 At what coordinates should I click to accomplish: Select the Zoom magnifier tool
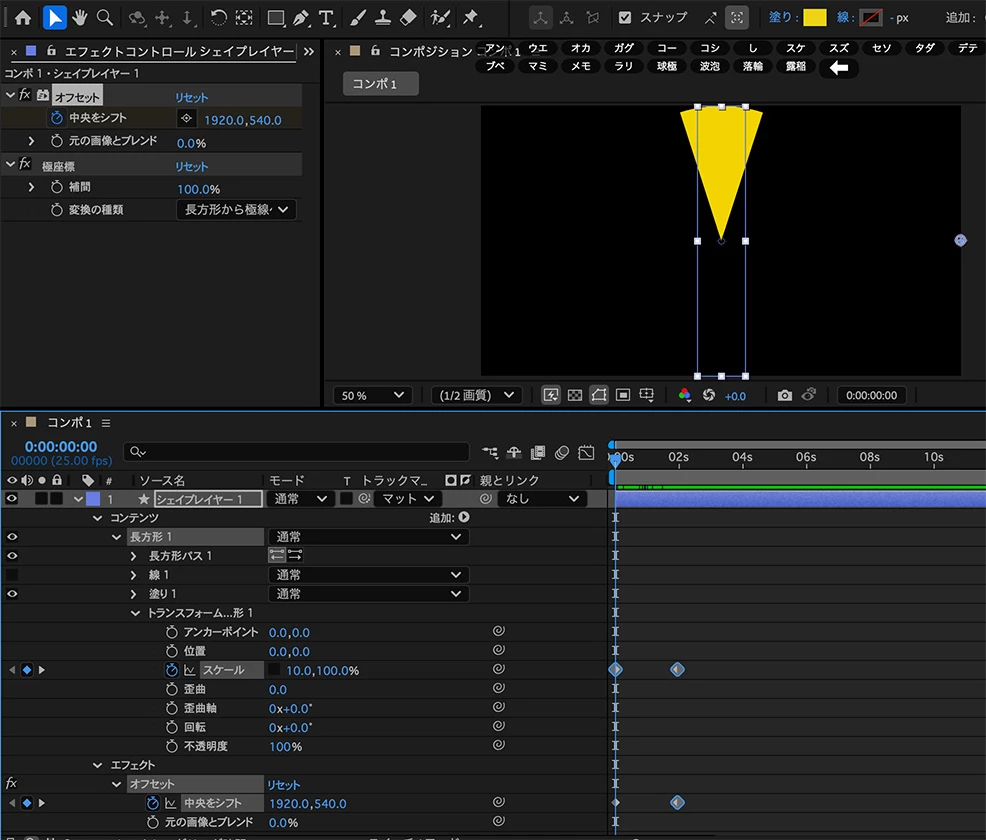coord(105,18)
